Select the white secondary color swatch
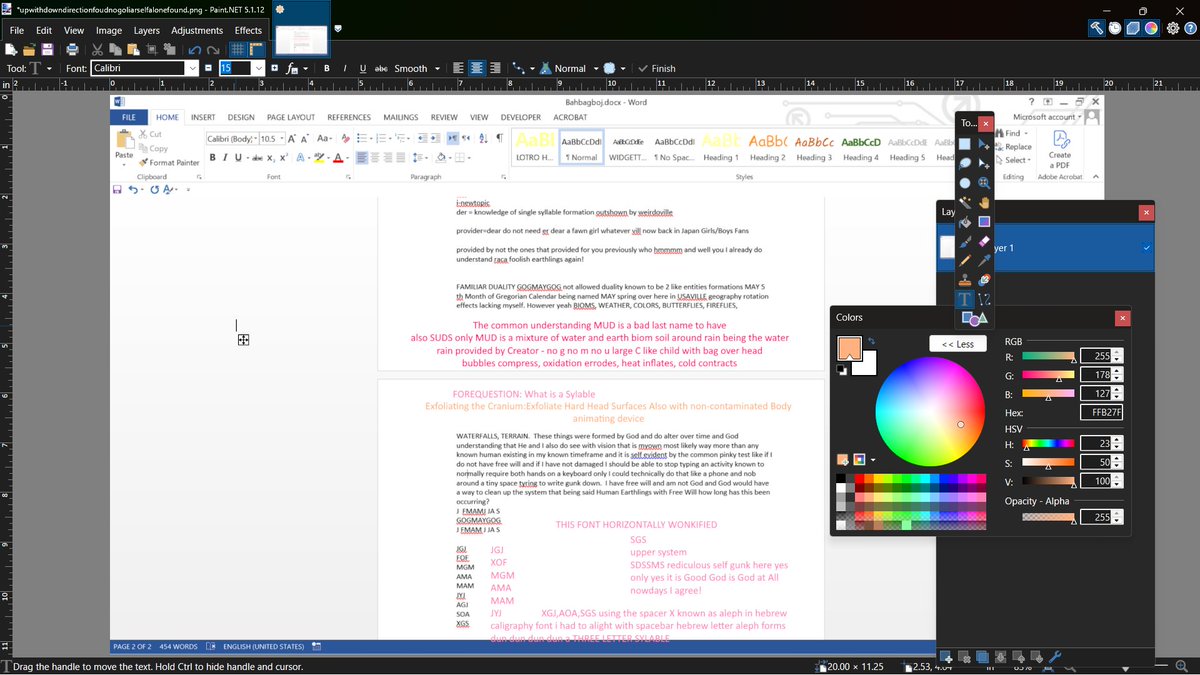The image size is (1200, 675). [x=867, y=366]
